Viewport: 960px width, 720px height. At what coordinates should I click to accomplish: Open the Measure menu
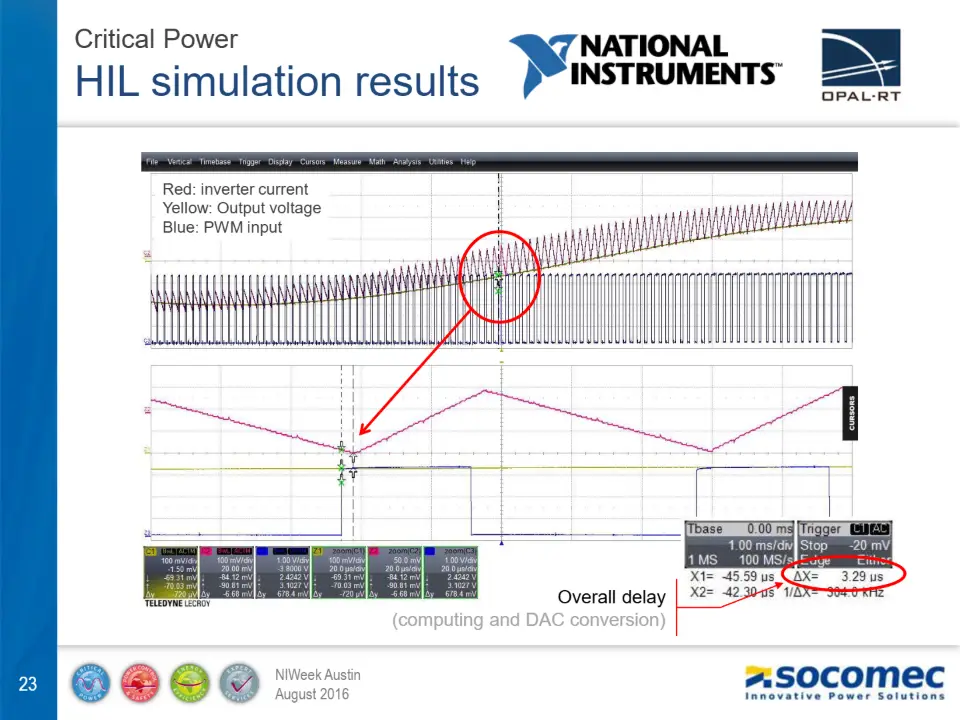pos(347,162)
